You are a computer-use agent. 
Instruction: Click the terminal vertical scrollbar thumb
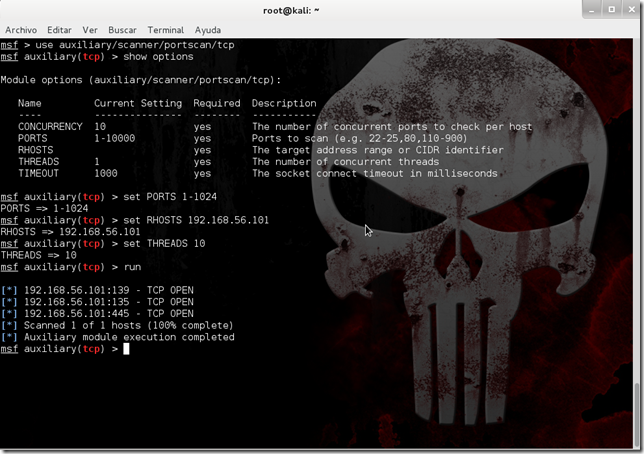tap(637, 414)
